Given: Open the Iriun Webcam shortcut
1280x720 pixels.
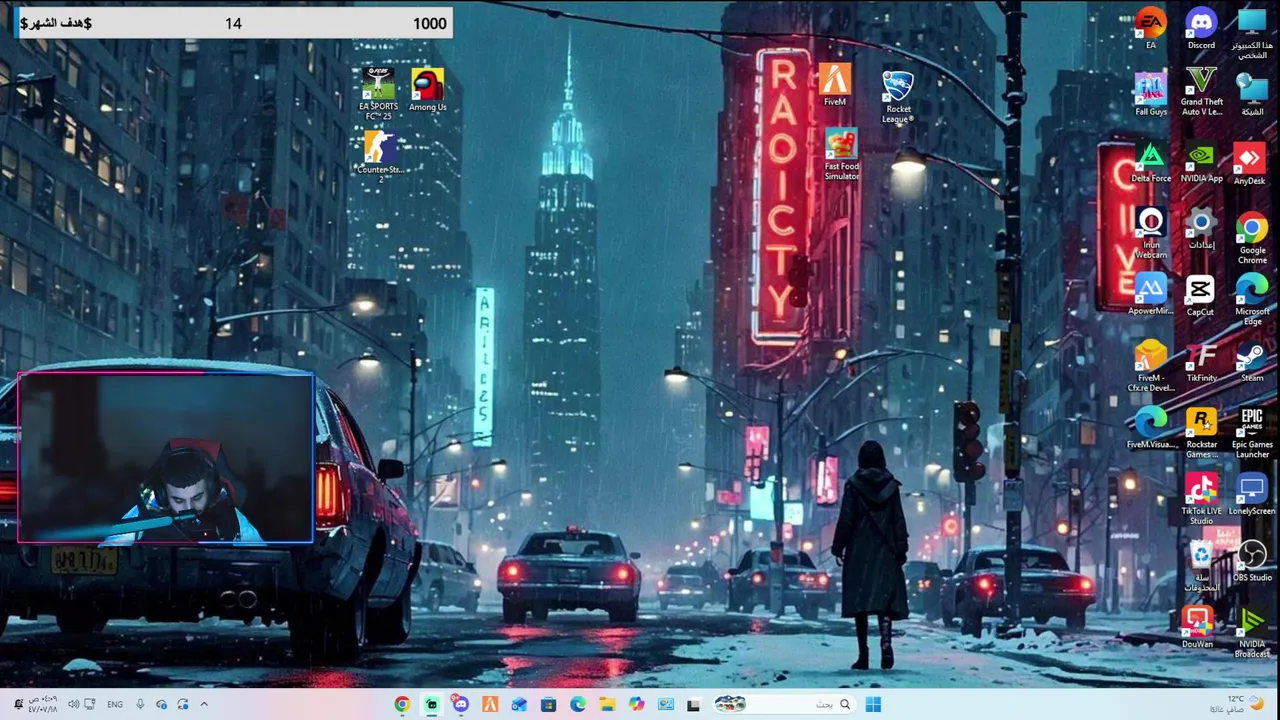Looking at the screenshot, I should [x=1150, y=233].
